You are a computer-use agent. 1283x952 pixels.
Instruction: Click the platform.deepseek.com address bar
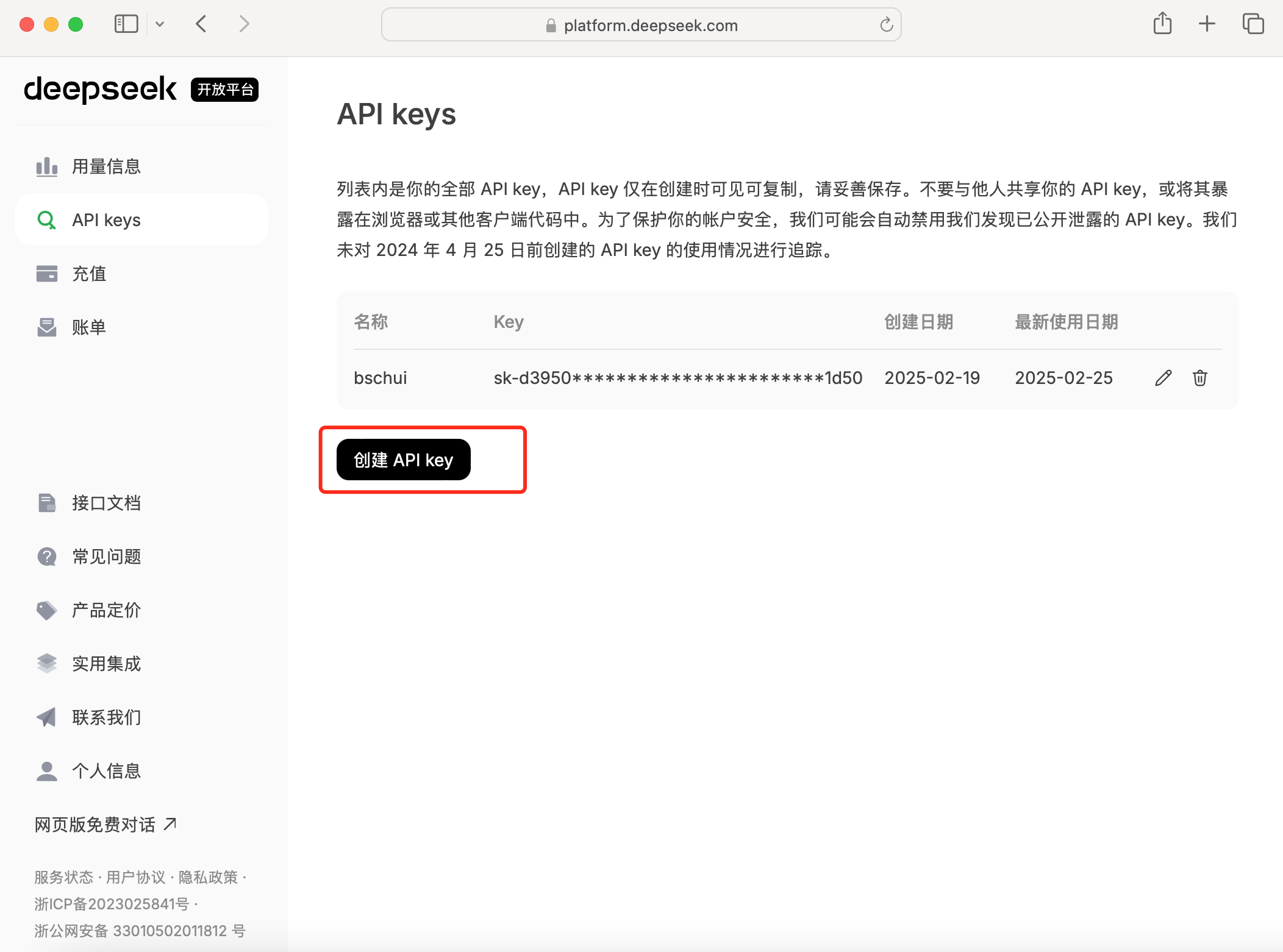(x=641, y=24)
